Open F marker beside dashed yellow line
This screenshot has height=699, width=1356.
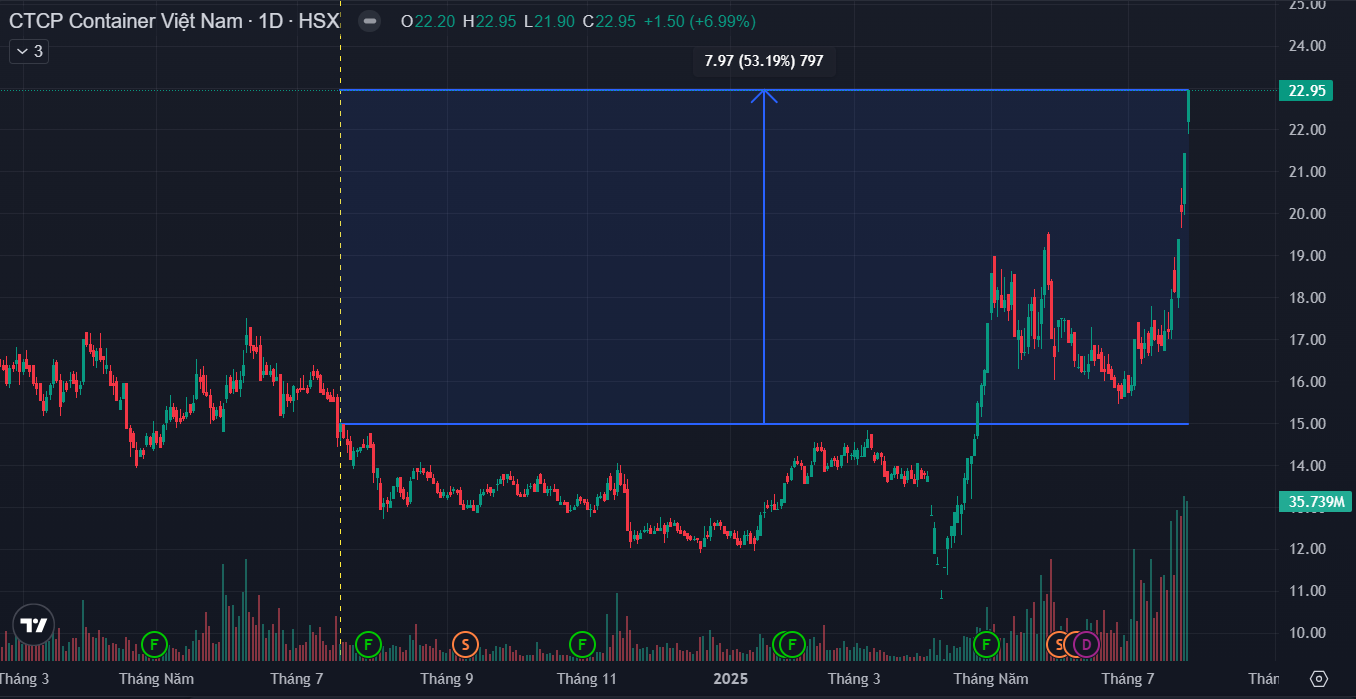click(368, 644)
